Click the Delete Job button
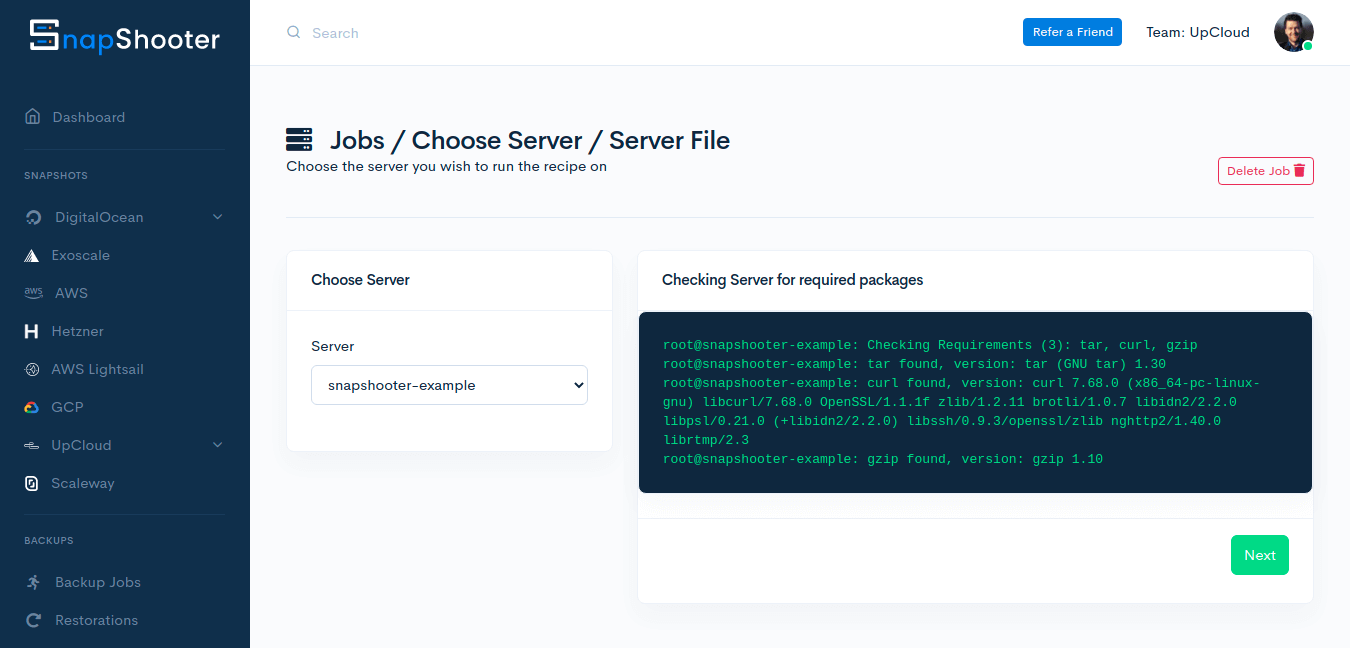Image resolution: width=1350 pixels, height=648 pixels. pos(1265,171)
